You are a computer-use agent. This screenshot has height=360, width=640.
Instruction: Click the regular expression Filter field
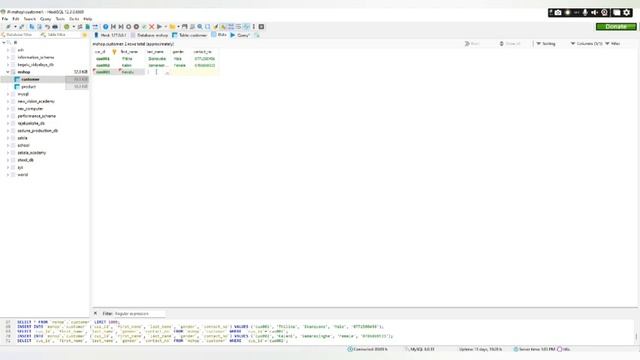140,313
